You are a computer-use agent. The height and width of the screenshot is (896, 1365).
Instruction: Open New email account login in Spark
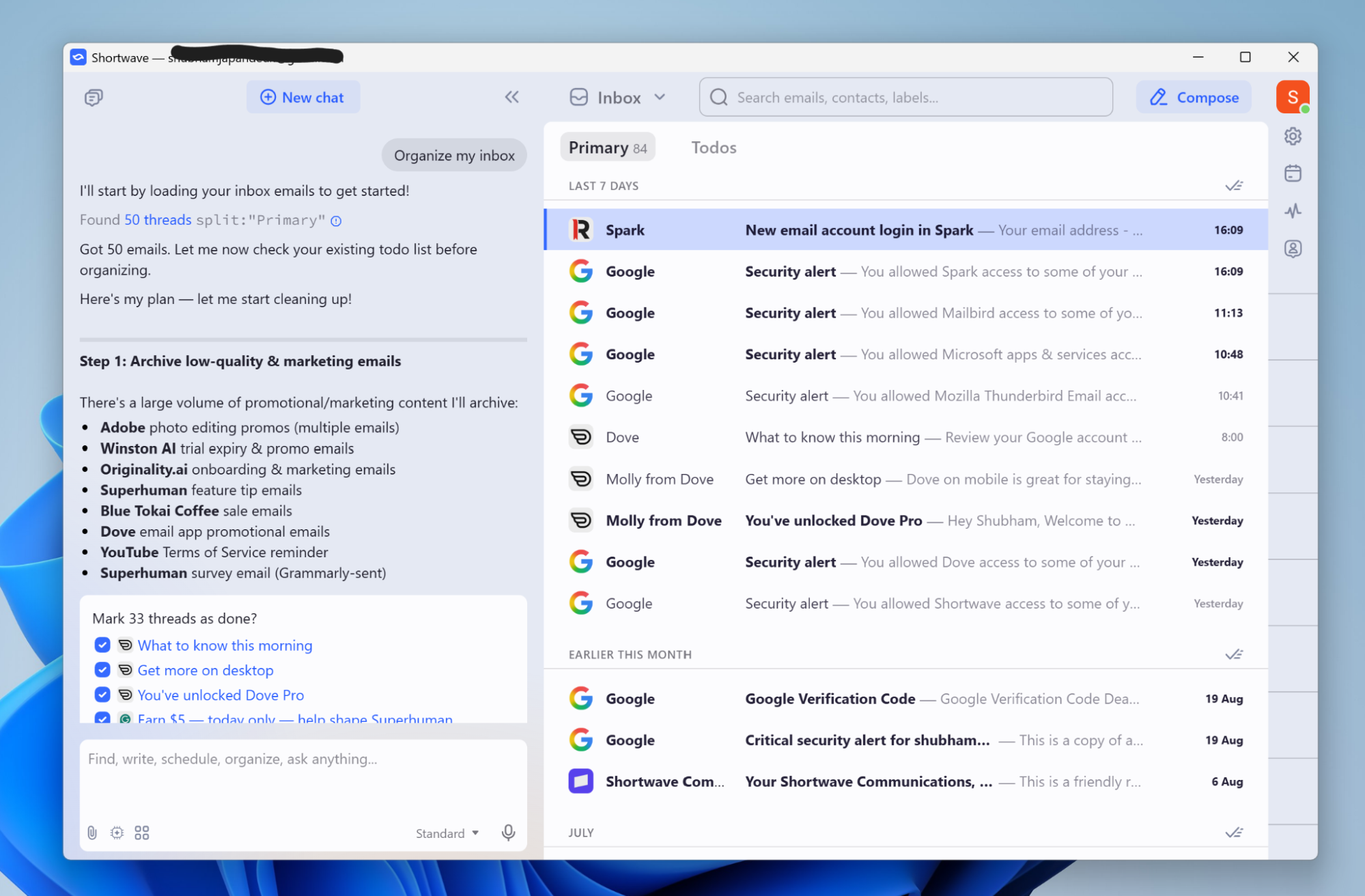click(905, 230)
